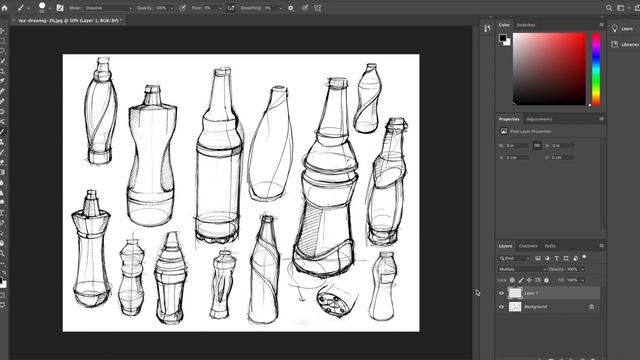Switch to the Swatches tab

click(526, 25)
